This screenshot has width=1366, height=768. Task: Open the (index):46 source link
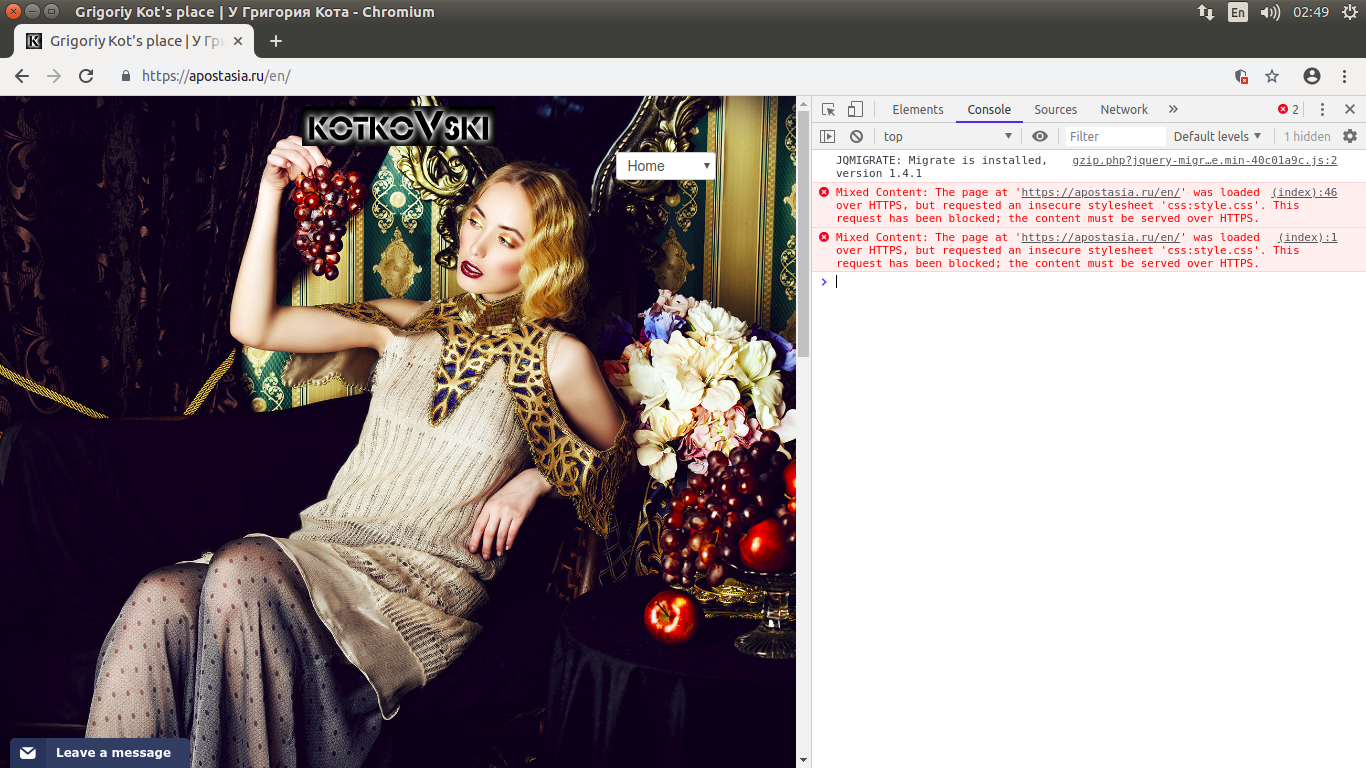[x=1304, y=193]
